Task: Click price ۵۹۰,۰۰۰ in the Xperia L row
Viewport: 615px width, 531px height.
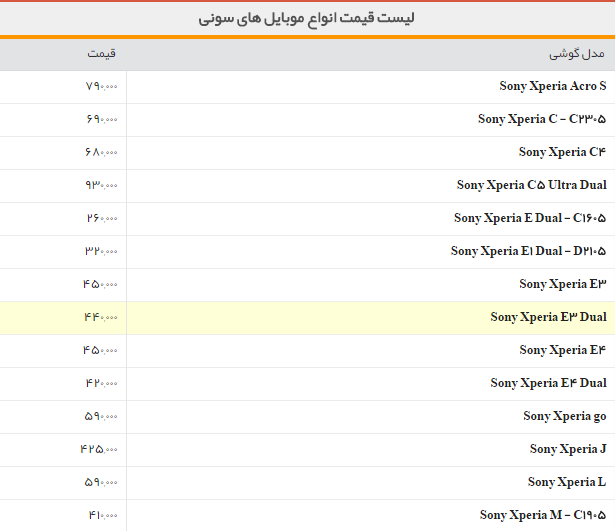Action: [x=101, y=482]
